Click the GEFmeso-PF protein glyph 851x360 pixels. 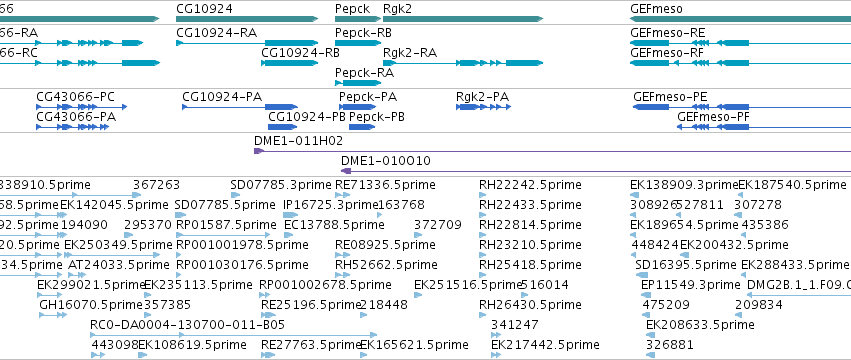(713, 127)
